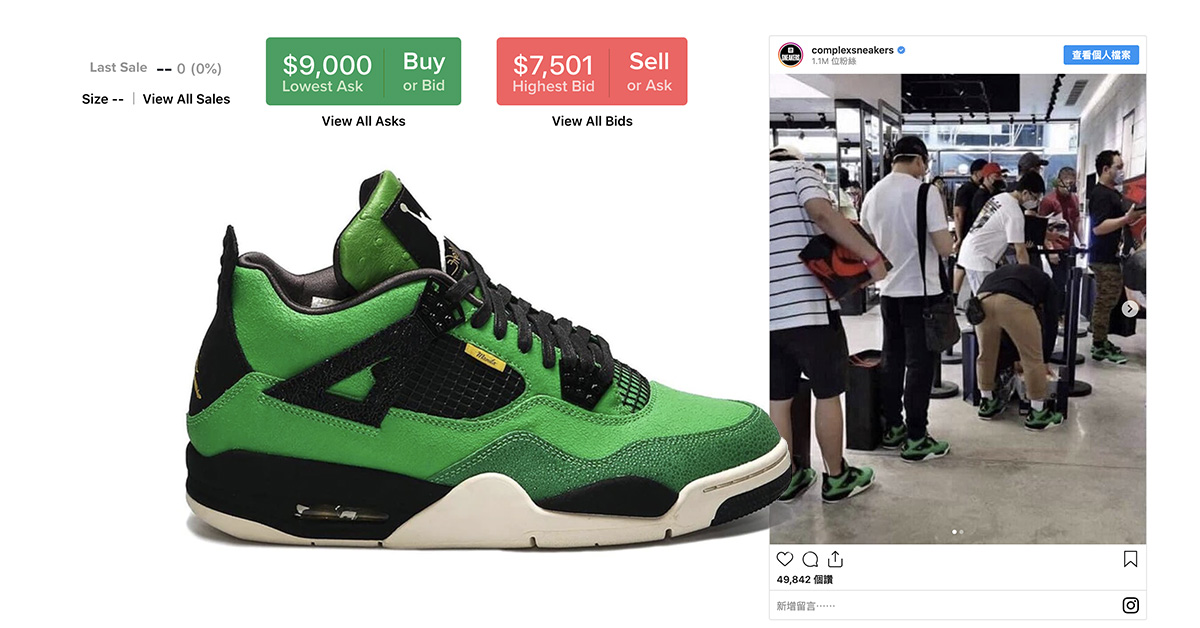This screenshot has width=1200, height=628.
Task: Open comments via speech bubble icon
Action: 811,559
